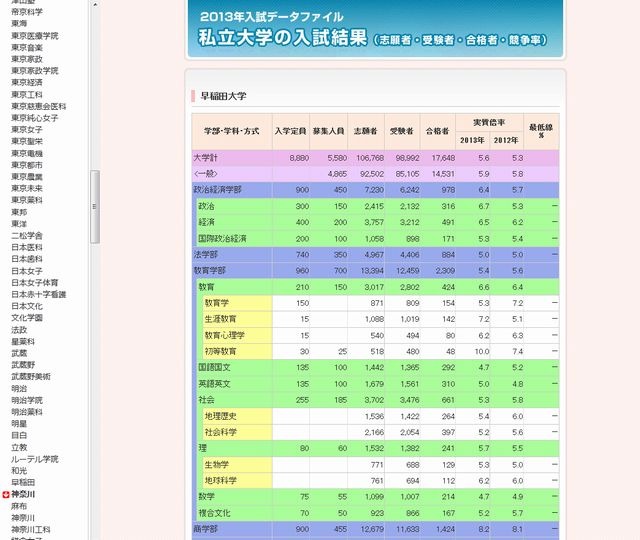The width and height of the screenshot is (640, 540).
Task: Select the 政治経済学部 row label
Action: (x=217, y=190)
